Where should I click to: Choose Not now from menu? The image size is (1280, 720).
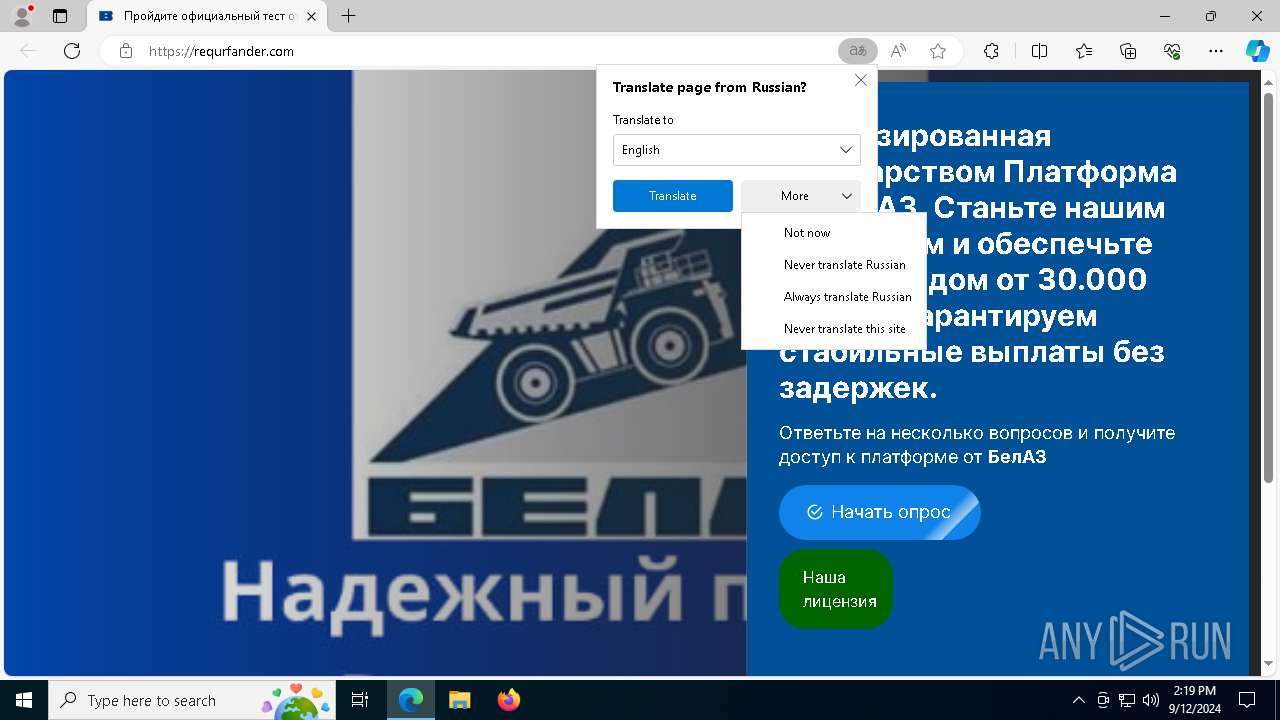pos(834,233)
